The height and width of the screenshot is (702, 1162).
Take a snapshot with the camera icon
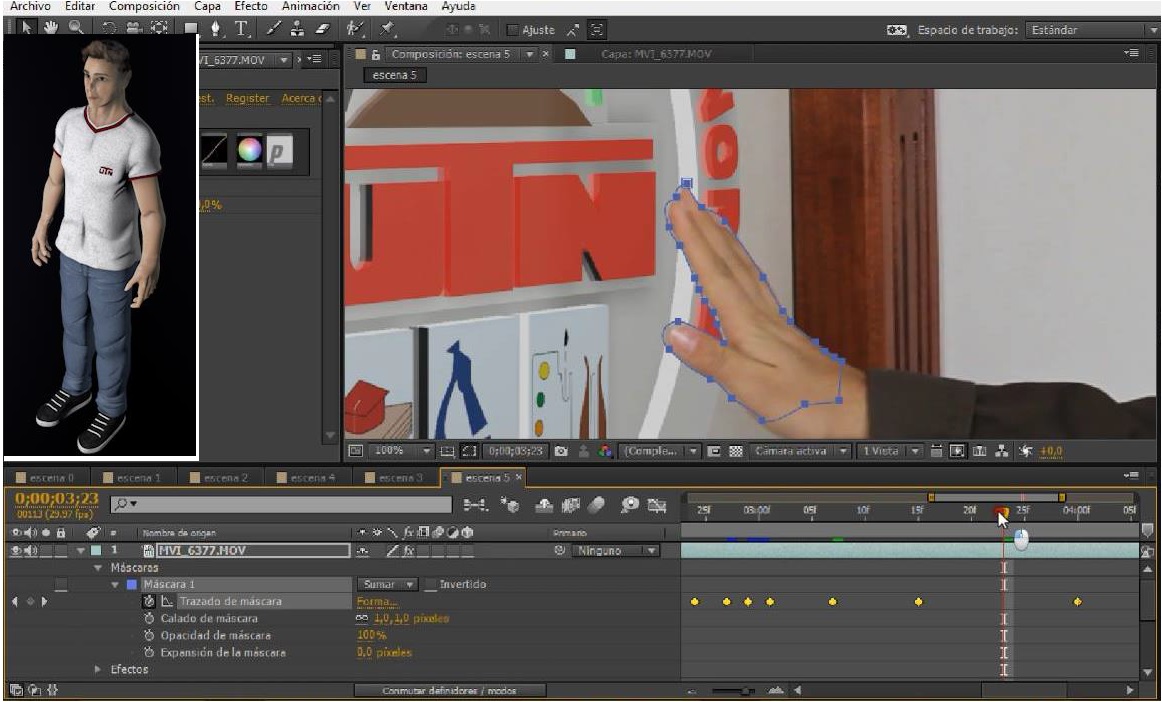[561, 451]
